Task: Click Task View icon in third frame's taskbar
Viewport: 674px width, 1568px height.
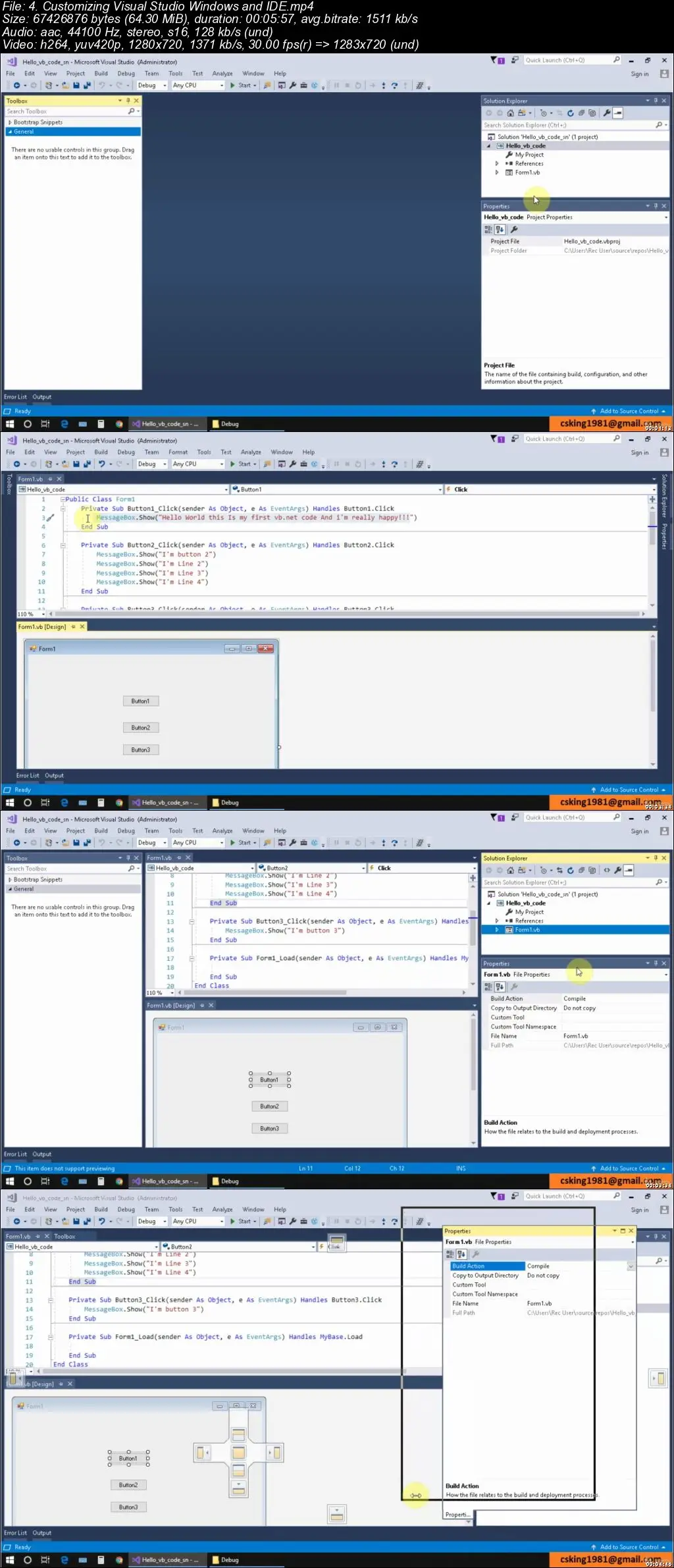Action: [45, 1181]
